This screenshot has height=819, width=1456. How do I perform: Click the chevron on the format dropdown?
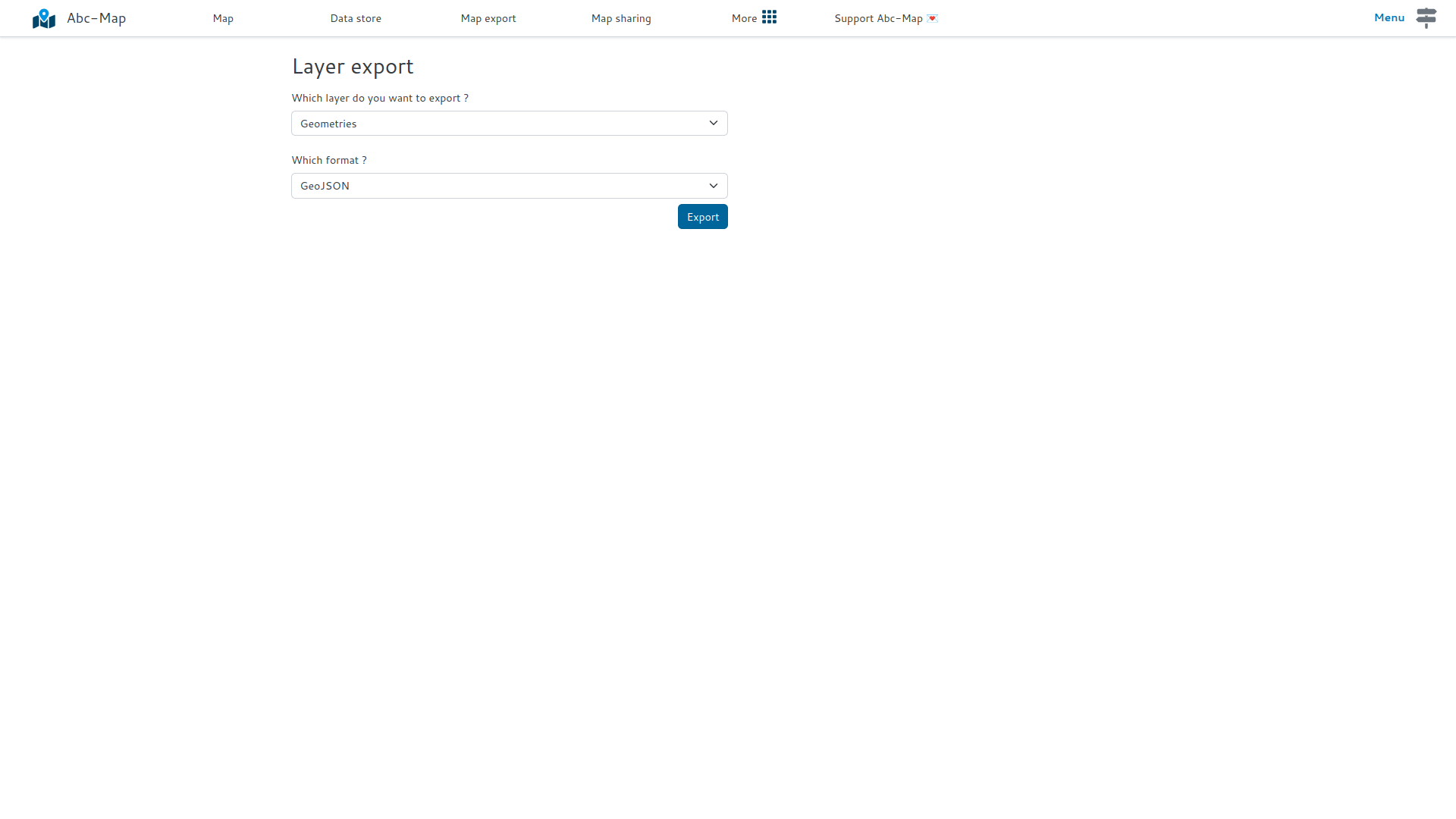click(x=713, y=185)
